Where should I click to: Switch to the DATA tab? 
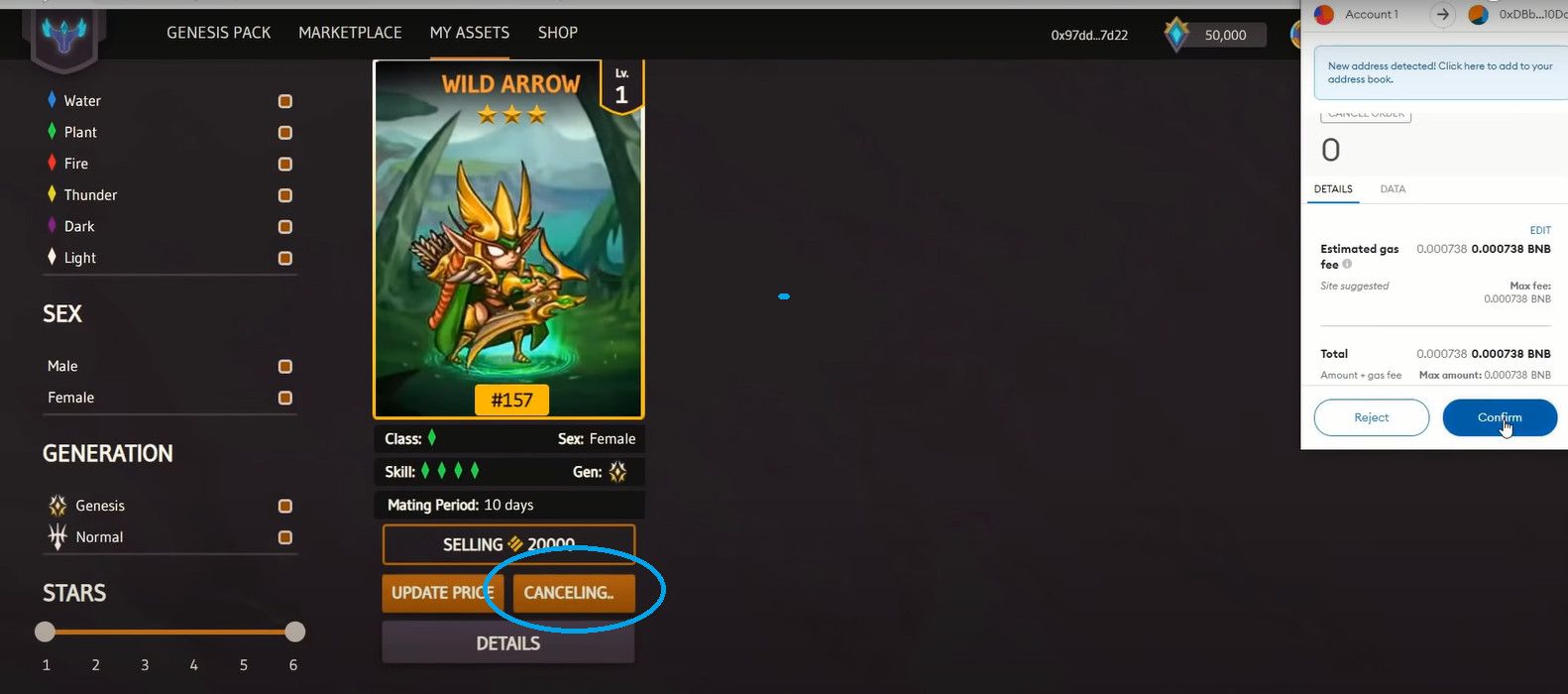pos(1393,188)
